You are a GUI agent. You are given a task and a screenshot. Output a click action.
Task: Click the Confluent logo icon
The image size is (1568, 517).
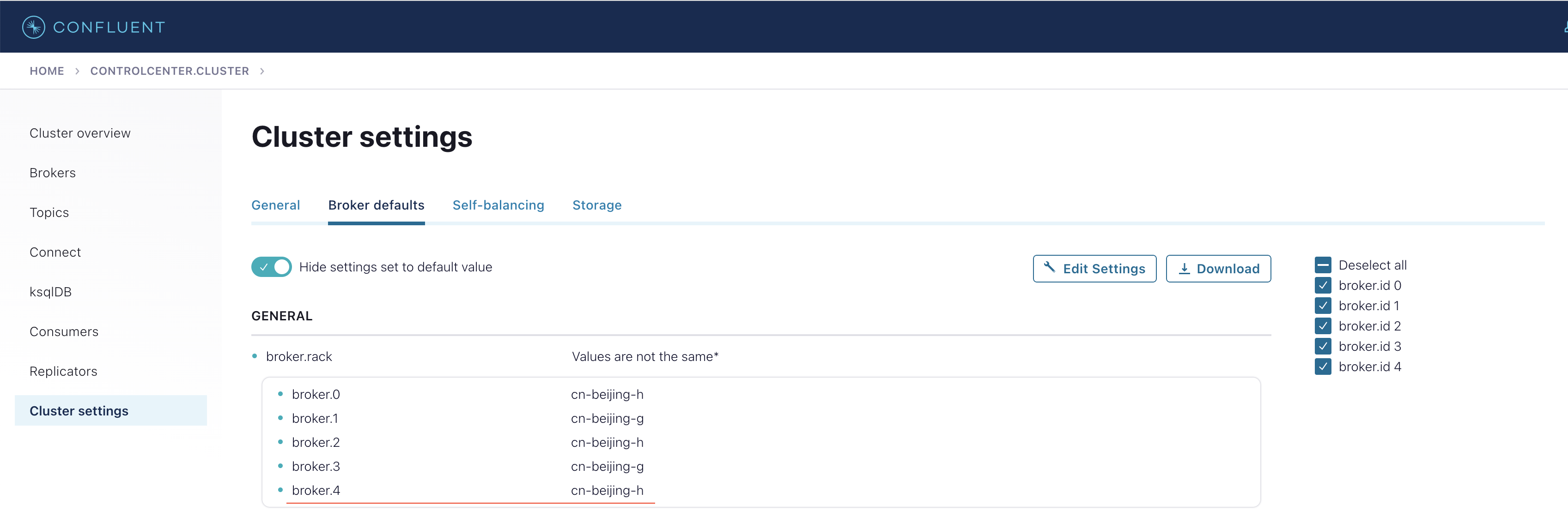tap(33, 27)
